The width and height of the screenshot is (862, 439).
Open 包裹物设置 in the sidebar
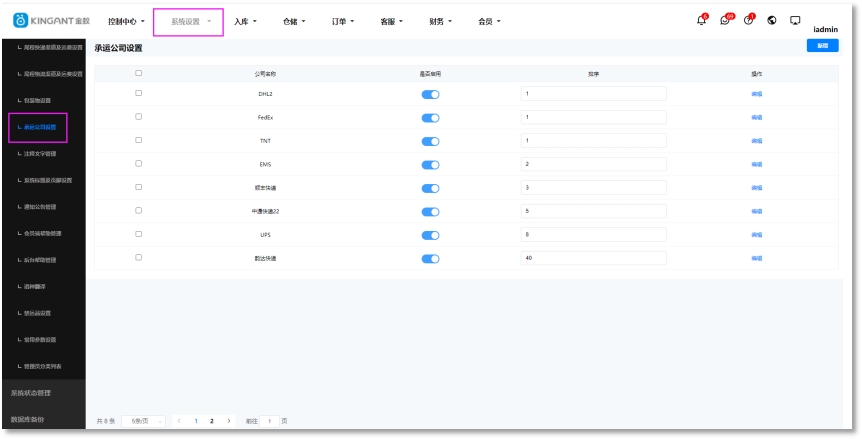[37, 101]
